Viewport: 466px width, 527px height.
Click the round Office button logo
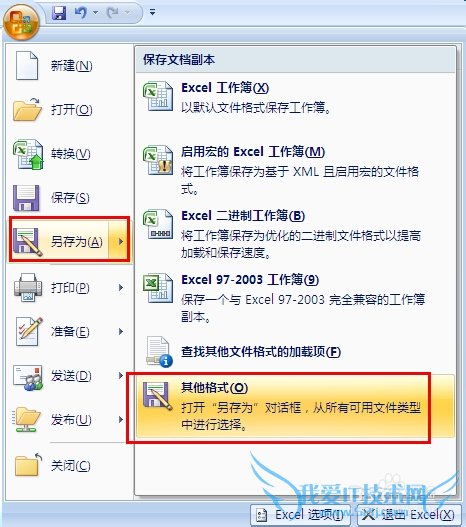[x=21, y=22]
